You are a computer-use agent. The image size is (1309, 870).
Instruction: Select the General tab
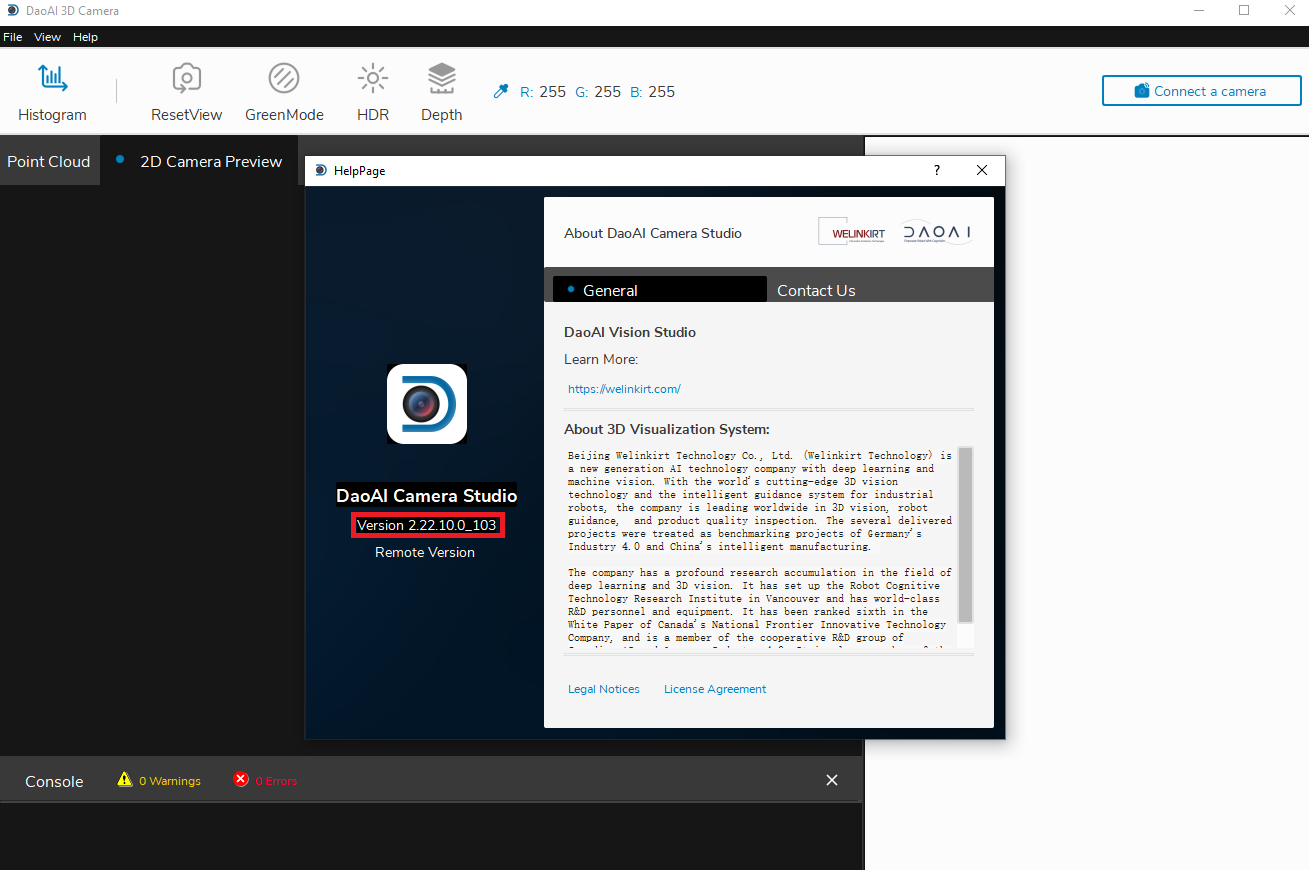pyautogui.click(x=610, y=290)
